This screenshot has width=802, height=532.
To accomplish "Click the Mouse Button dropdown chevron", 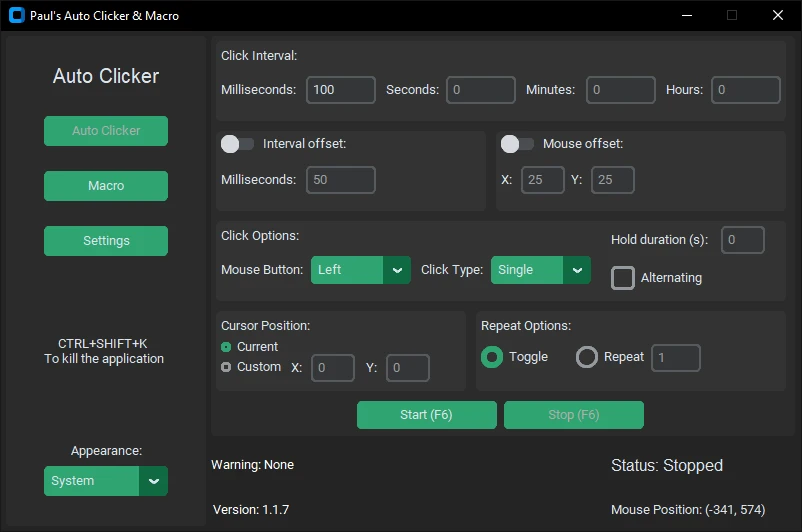I will [x=397, y=270].
